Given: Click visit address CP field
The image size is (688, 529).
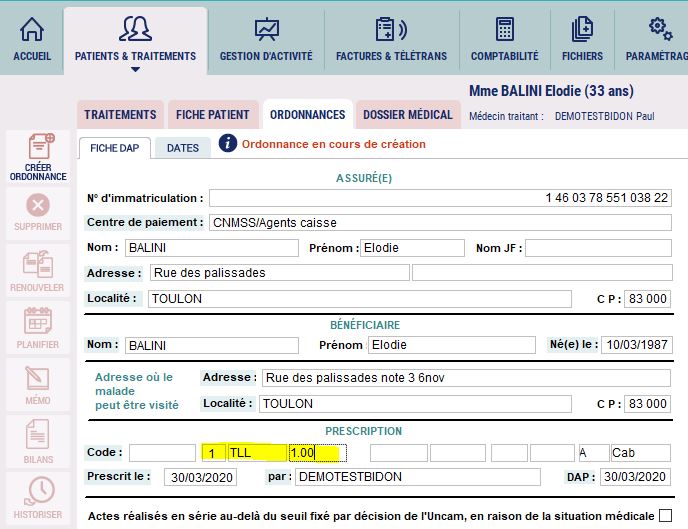Looking at the screenshot, I should coord(647,404).
